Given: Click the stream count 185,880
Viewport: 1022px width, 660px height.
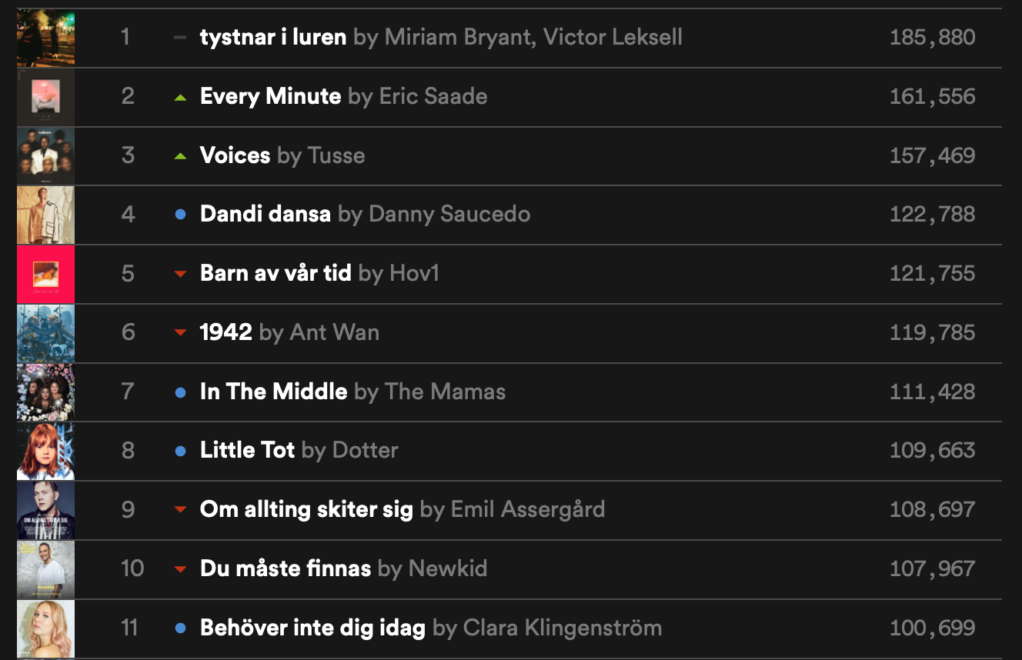Looking at the screenshot, I should (x=931, y=38).
